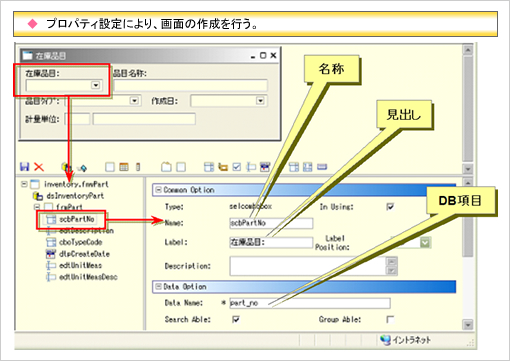Click the selcombobox Type value

[x=250, y=206]
